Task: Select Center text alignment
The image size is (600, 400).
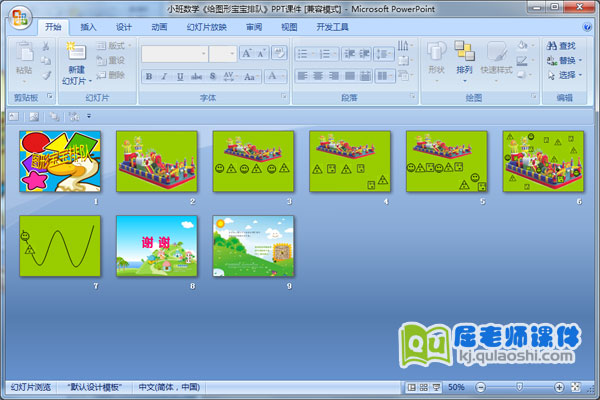Action: tap(318, 76)
